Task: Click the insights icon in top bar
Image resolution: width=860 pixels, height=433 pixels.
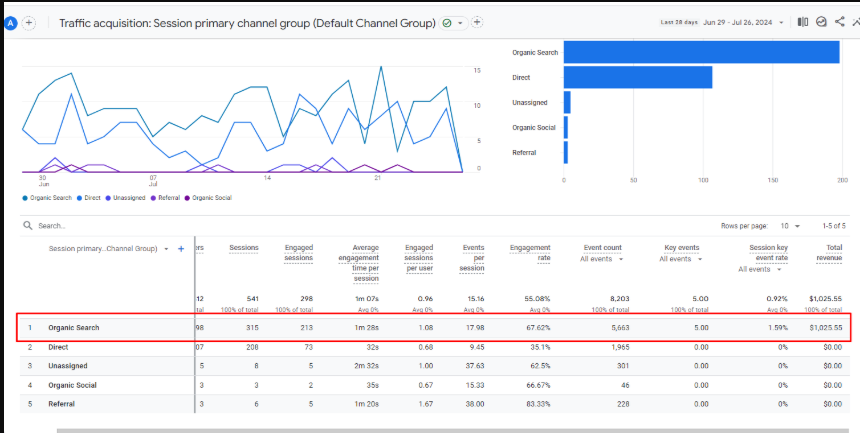Action: coord(821,22)
